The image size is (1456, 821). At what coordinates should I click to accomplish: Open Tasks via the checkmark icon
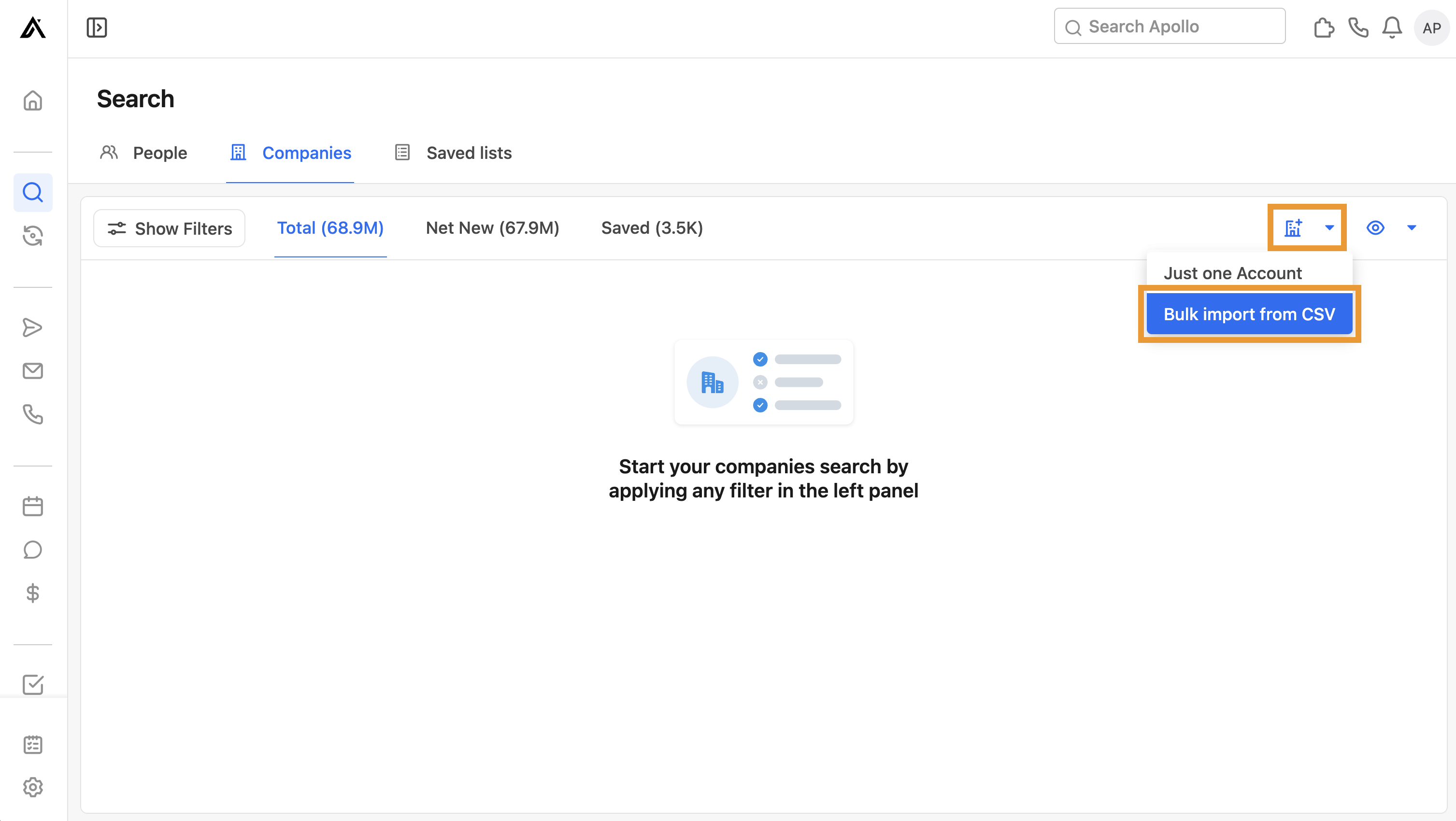tap(32, 685)
